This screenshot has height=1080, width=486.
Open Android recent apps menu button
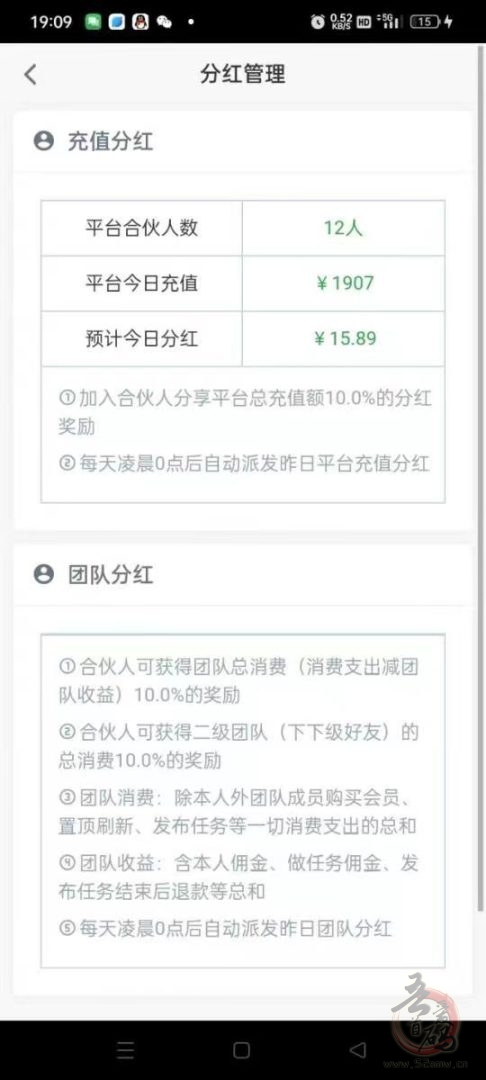[x=125, y=1050]
